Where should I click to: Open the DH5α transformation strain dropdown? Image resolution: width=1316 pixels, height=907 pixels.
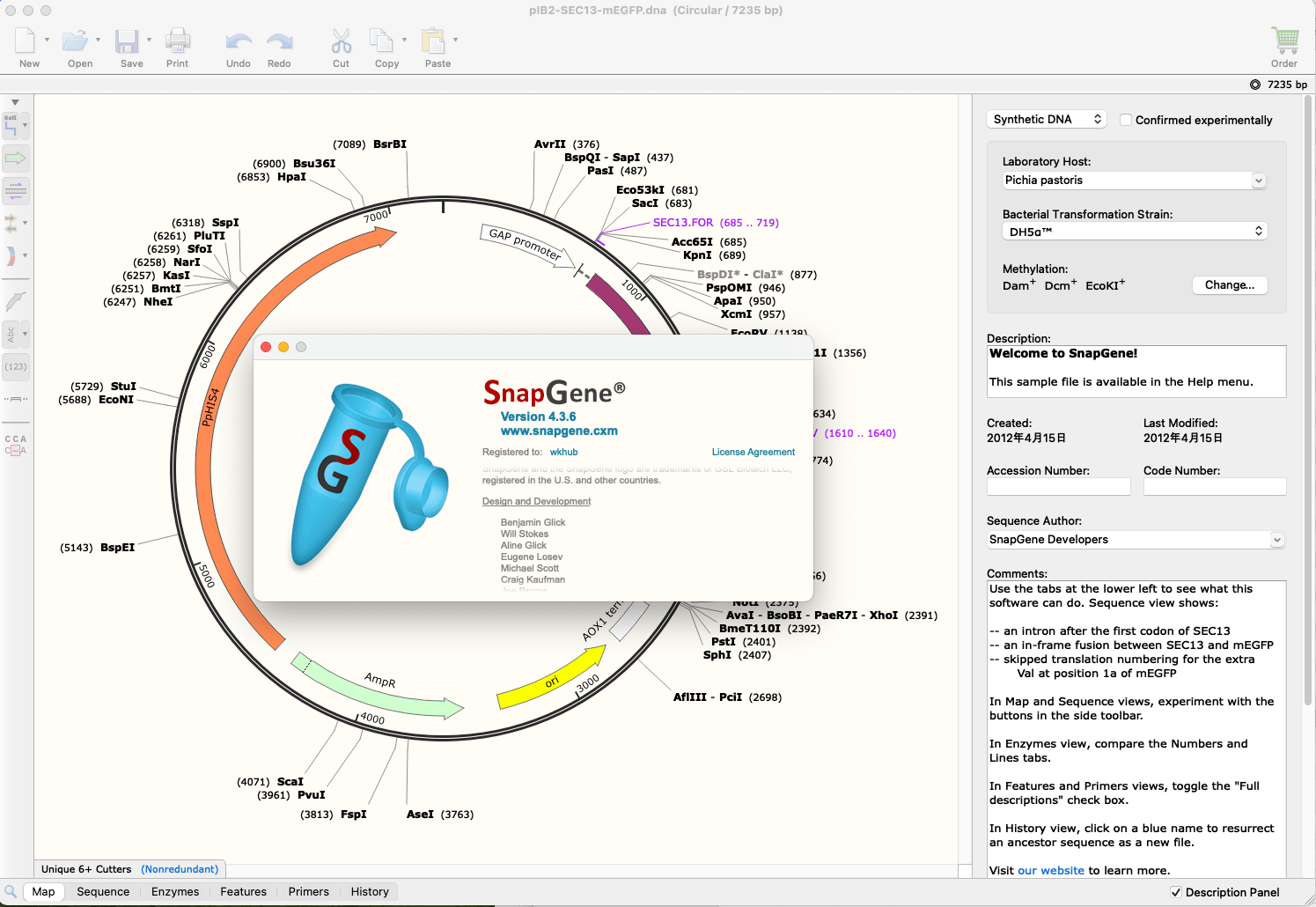(x=1135, y=232)
